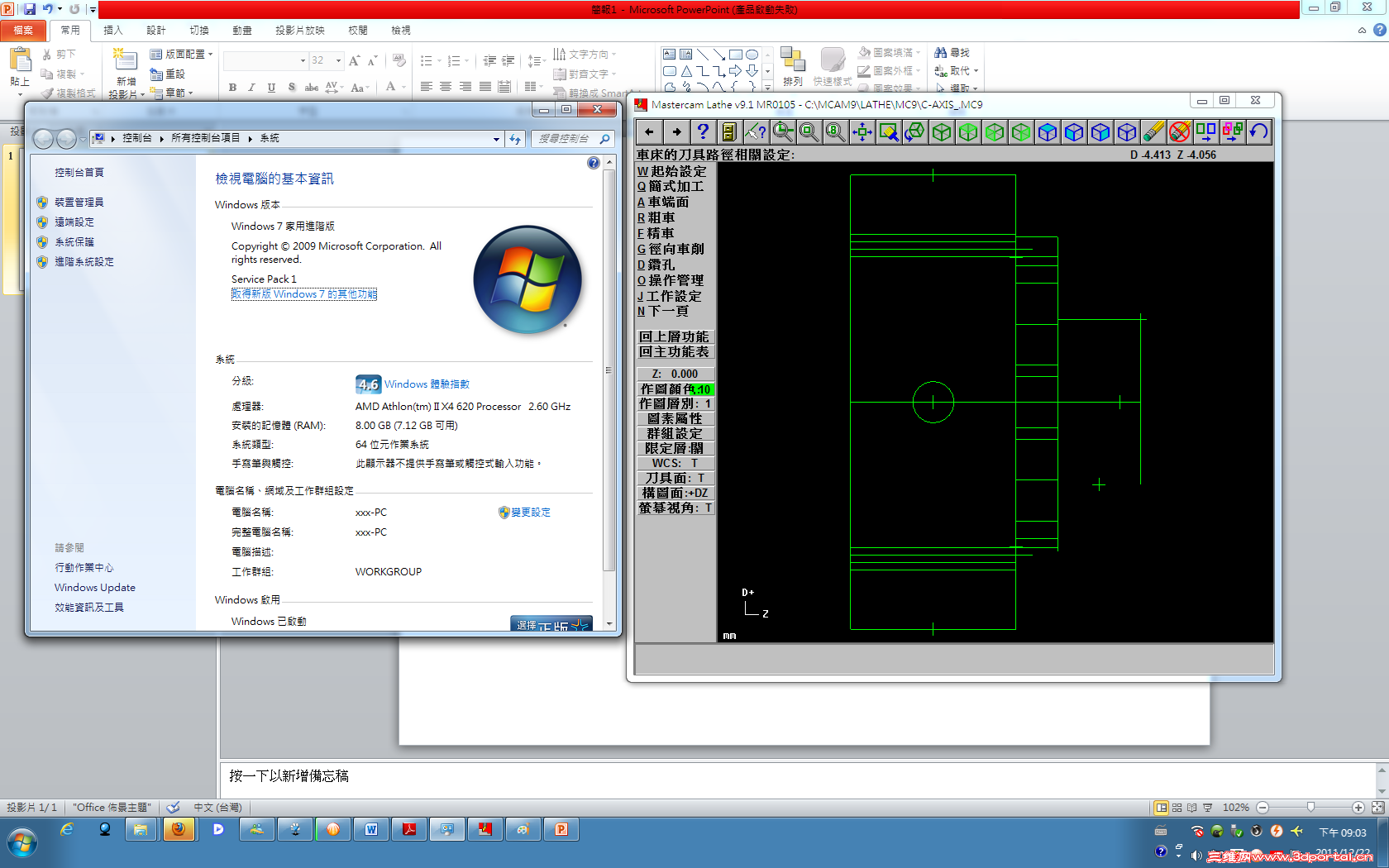Click 回主功能表 main menu button in Mastercam
This screenshot has height=868, width=1389.
click(674, 351)
